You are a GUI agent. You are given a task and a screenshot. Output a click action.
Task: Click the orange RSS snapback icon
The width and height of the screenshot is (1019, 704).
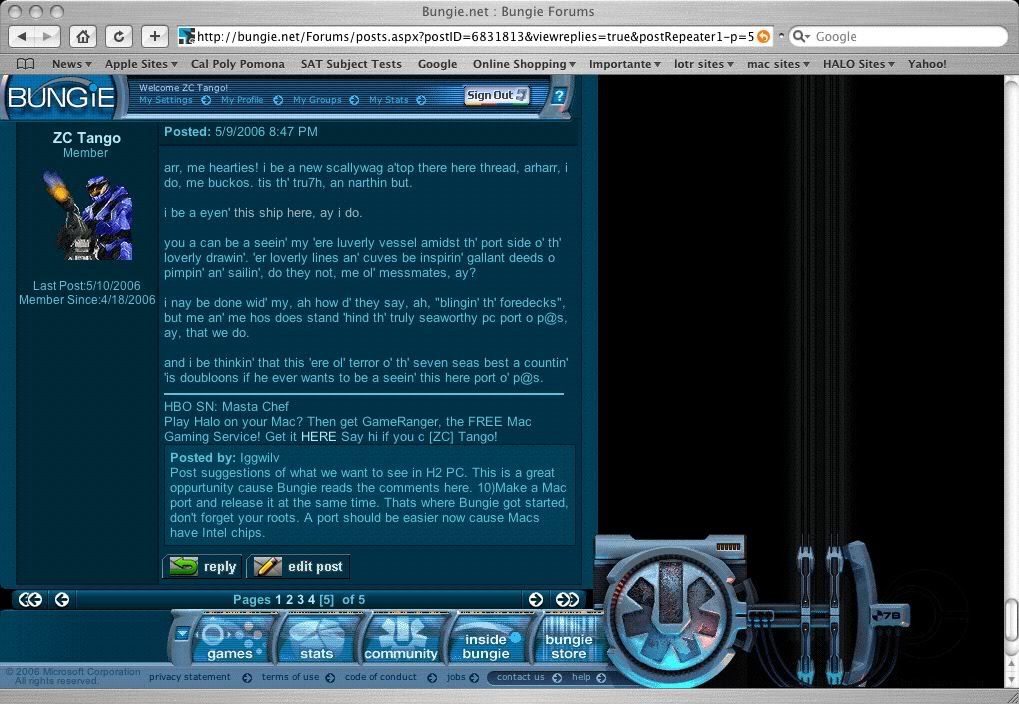point(764,37)
